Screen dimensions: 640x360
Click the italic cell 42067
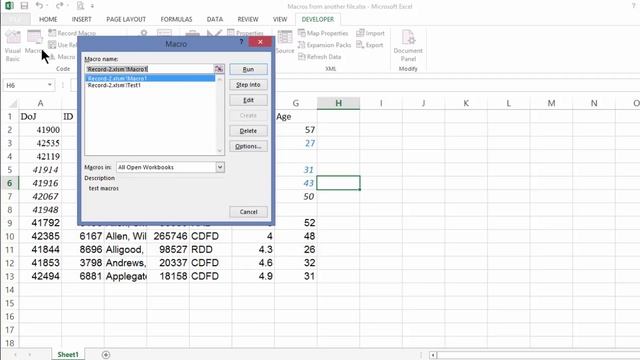(x=40, y=196)
